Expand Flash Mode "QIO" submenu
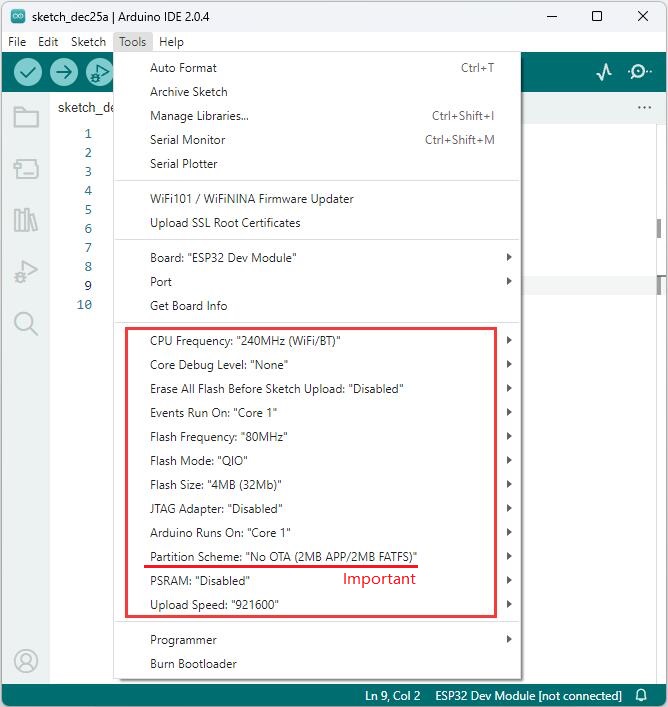 (x=317, y=461)
